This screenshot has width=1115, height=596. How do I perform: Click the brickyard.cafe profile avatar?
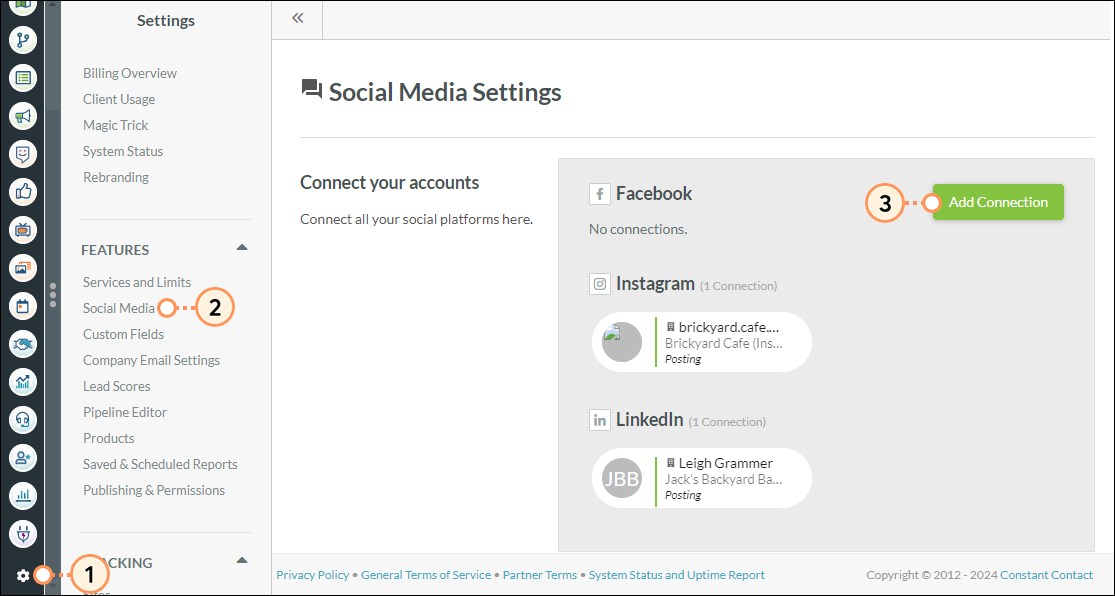(x=621, y=342)
